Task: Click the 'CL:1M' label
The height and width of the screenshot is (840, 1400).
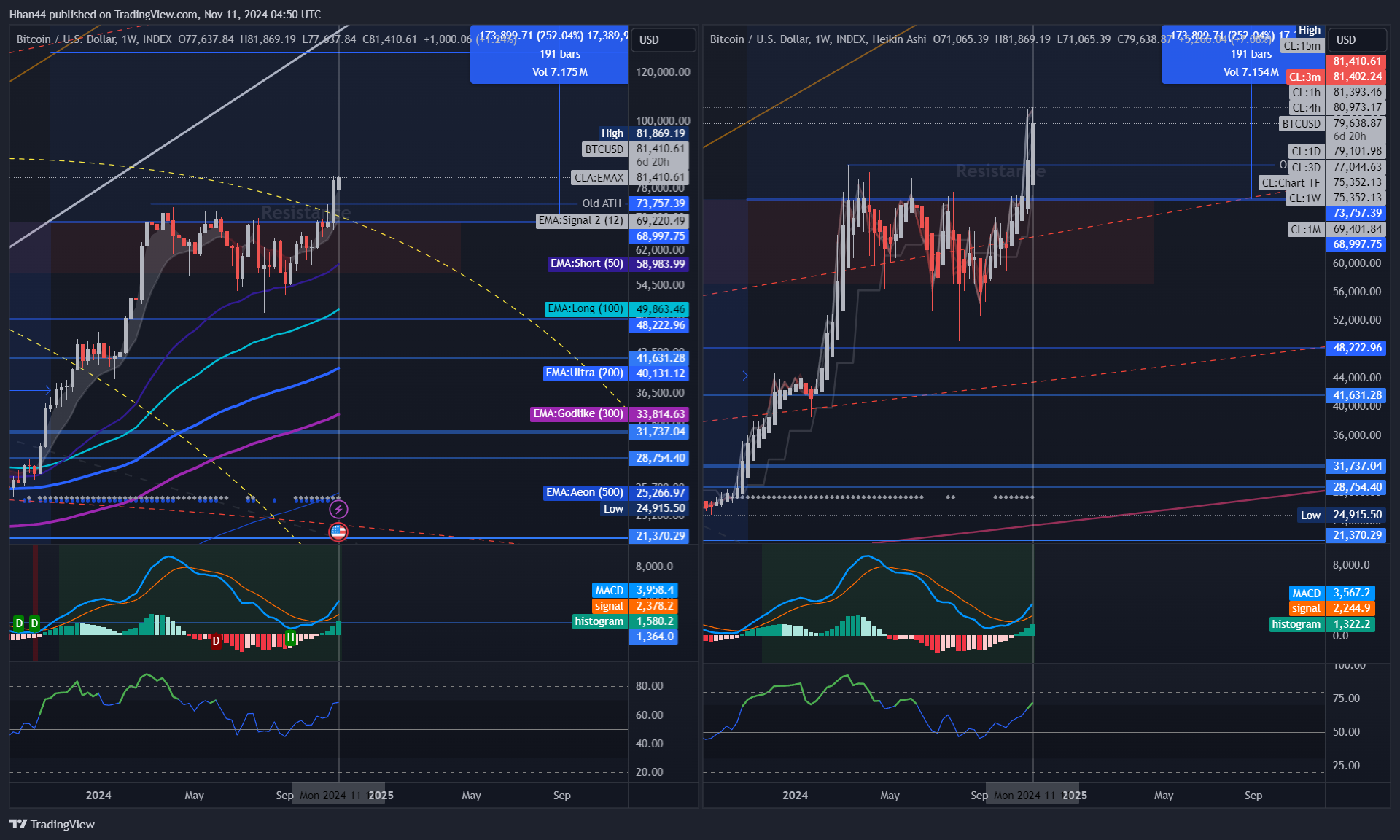Action: coord(1305,230)
